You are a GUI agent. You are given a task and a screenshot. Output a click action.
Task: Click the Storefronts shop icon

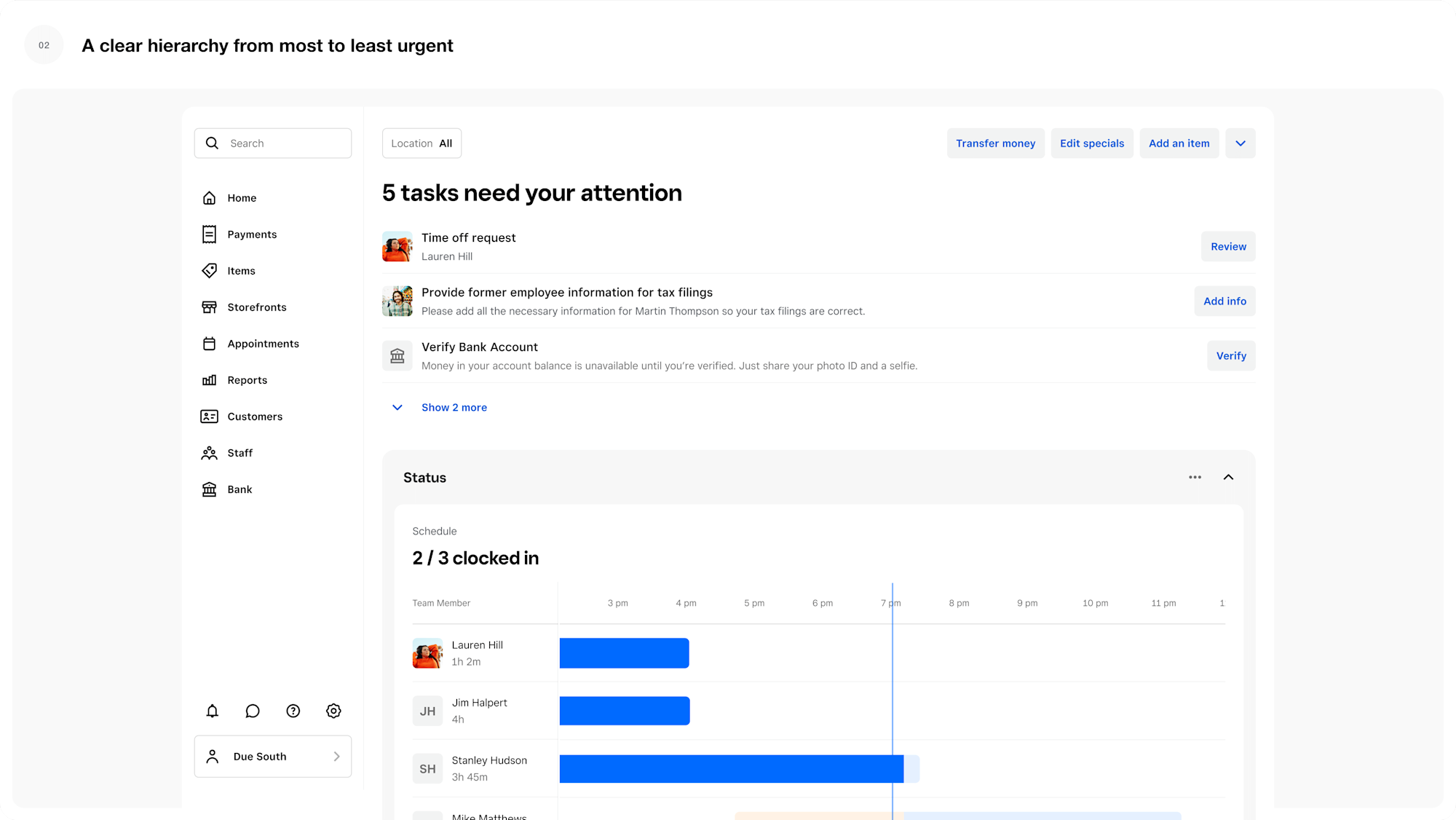[x=209, y=307]
